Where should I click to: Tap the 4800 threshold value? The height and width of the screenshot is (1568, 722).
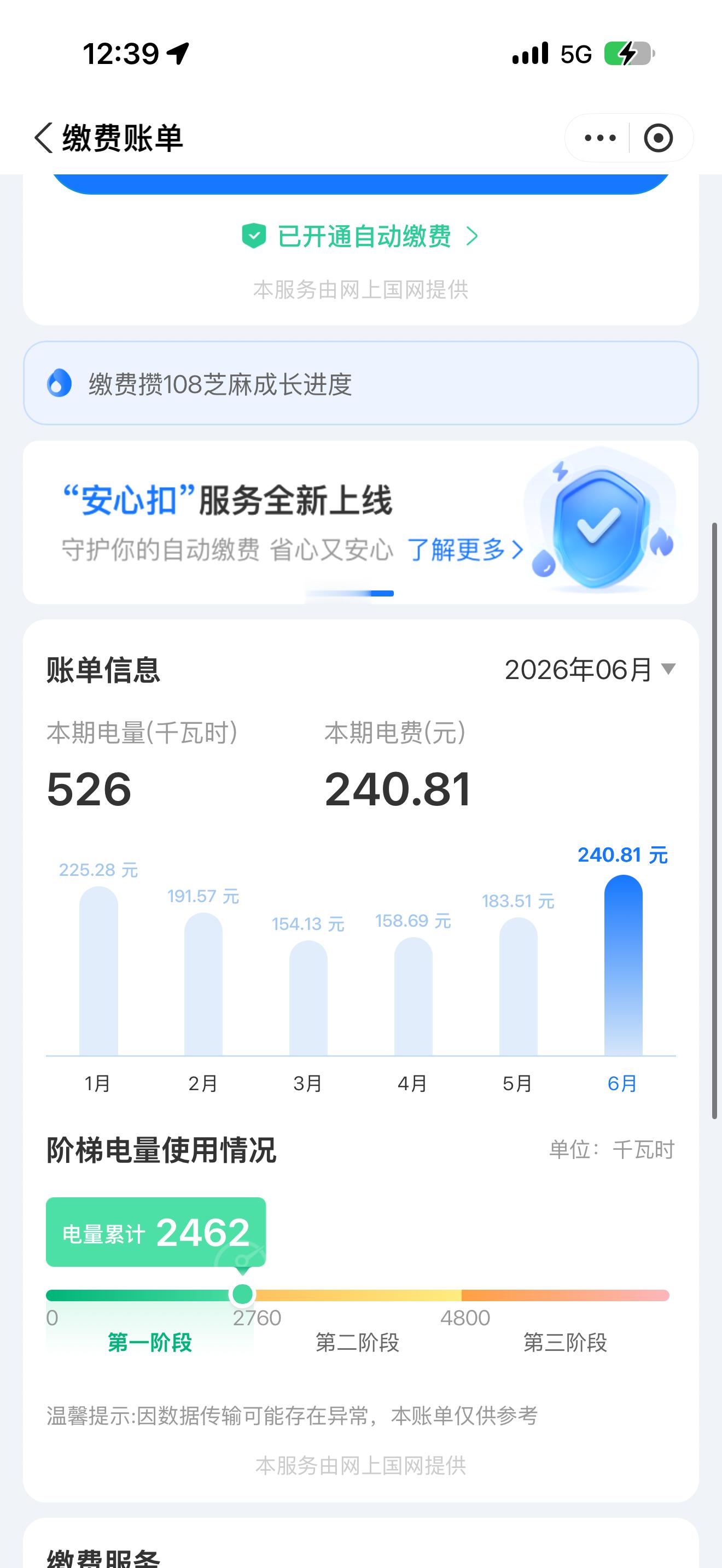[x=465, y=1318]
